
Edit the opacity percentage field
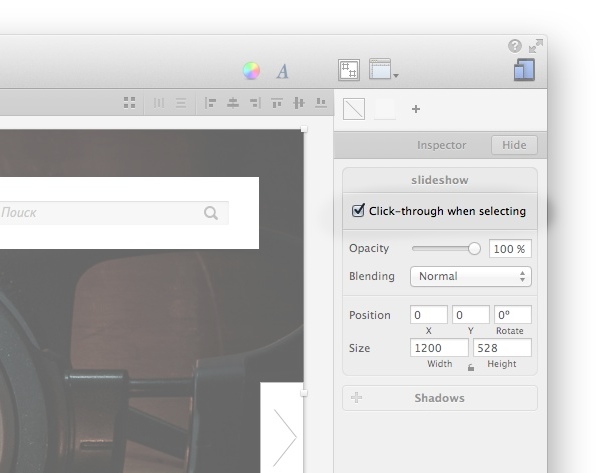pos(510,249)
